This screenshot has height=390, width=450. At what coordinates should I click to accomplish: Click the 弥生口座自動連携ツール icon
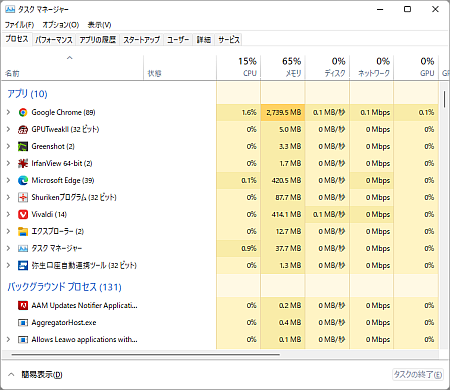click(23, 265)
